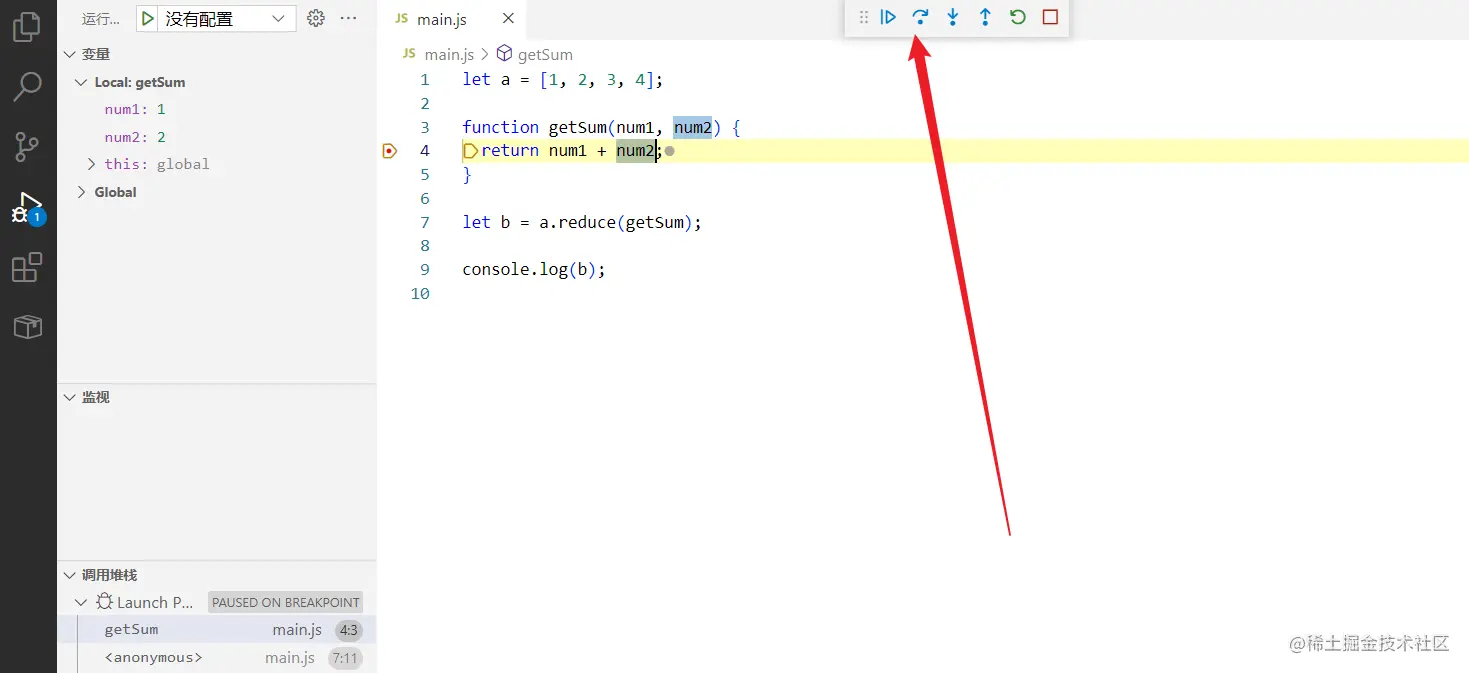Select the main.js editor tab
The image size is (1469, 673).
point(450,19)
